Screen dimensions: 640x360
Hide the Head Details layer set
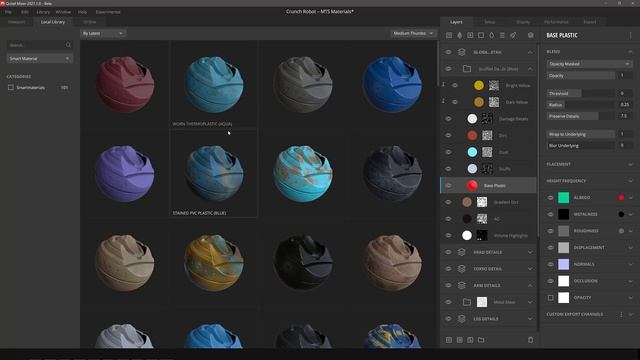pos(448,252)
